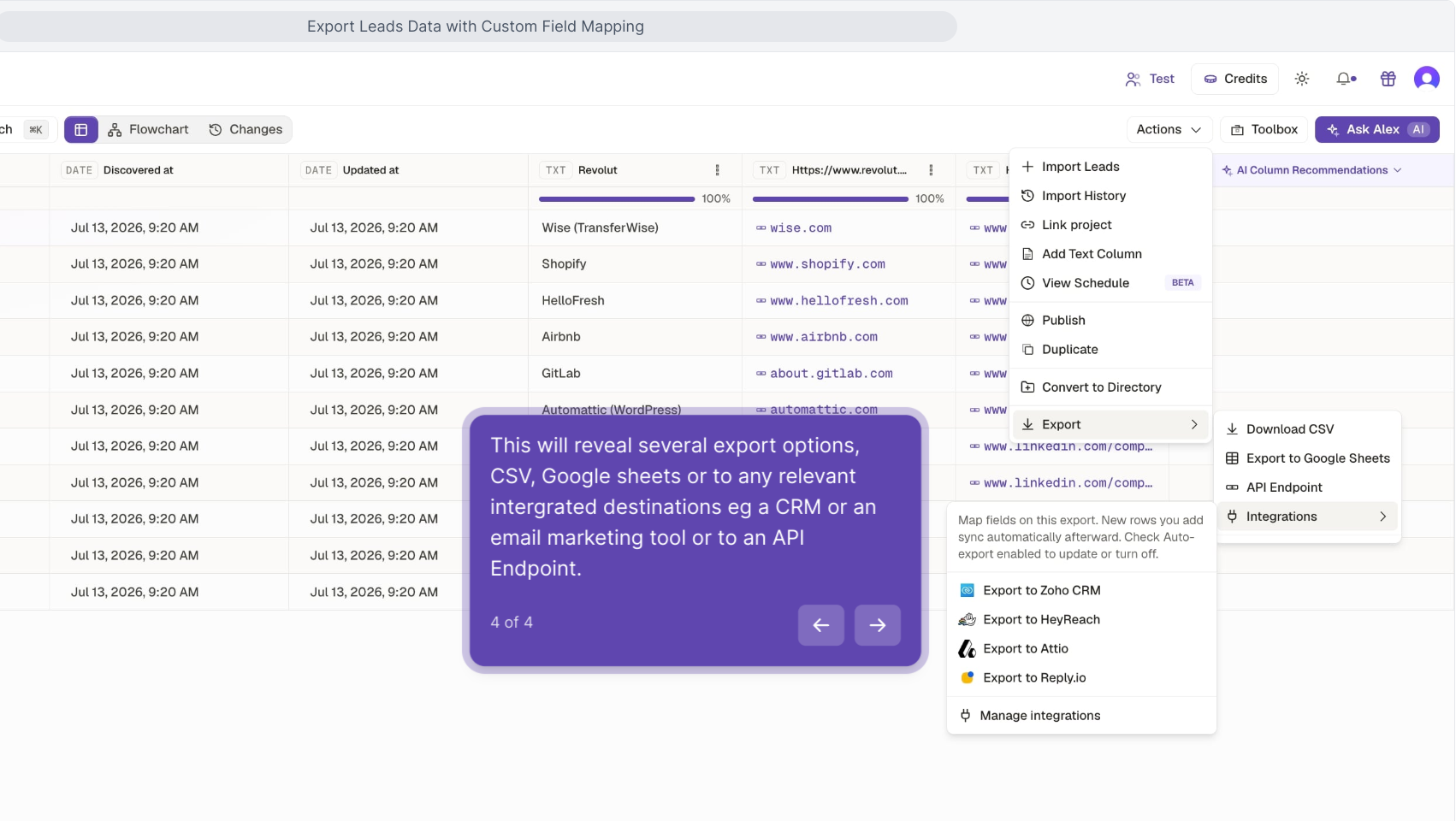Select Download CSV export option
The height and width of the screenshot is (821, 1456).
pos(1308,429)
